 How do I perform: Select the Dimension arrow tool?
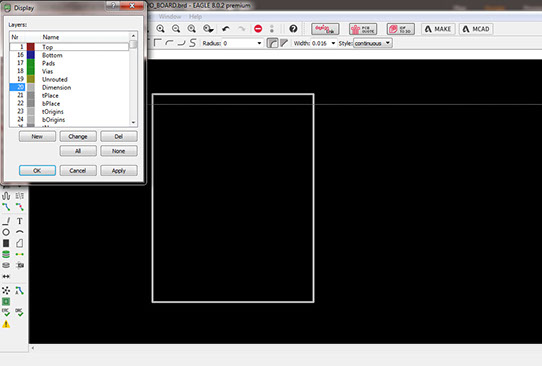(6, 276)
